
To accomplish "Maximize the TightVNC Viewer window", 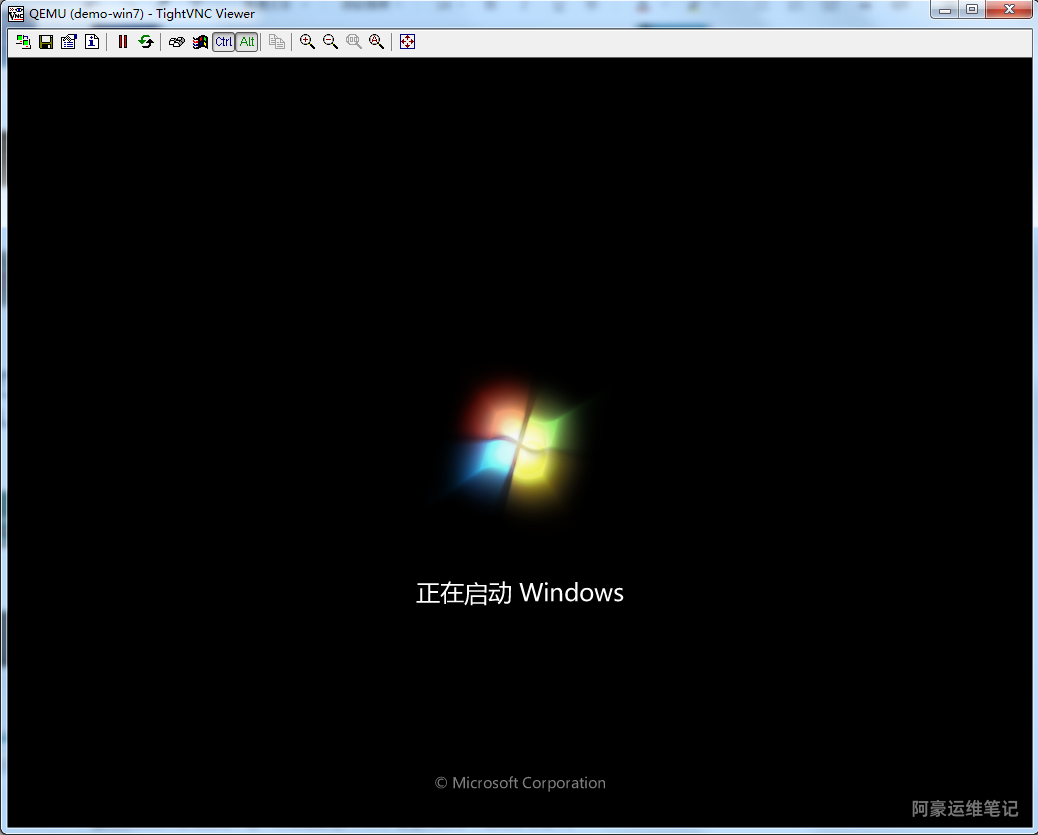I will click(971, 10).
